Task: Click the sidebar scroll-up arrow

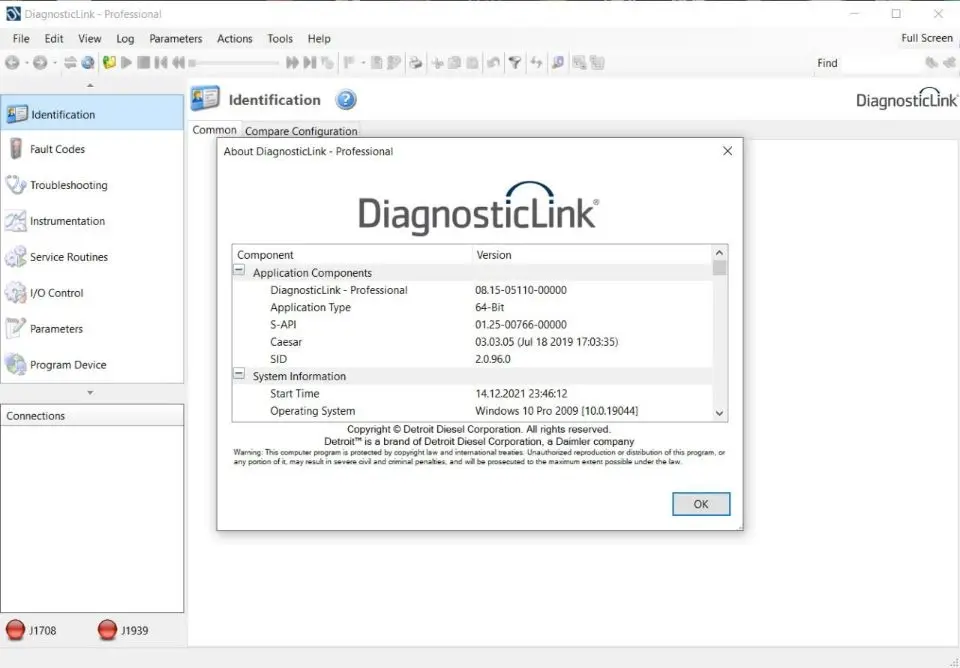Action: [x=91, y=85]
